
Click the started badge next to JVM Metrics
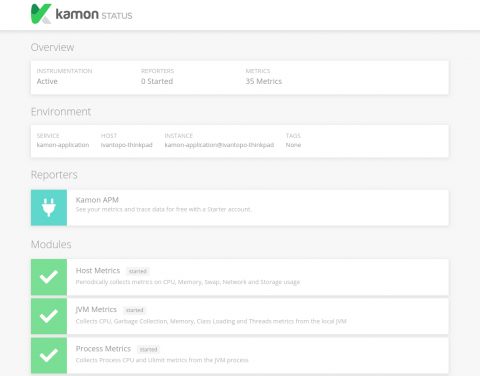point(134,310)
